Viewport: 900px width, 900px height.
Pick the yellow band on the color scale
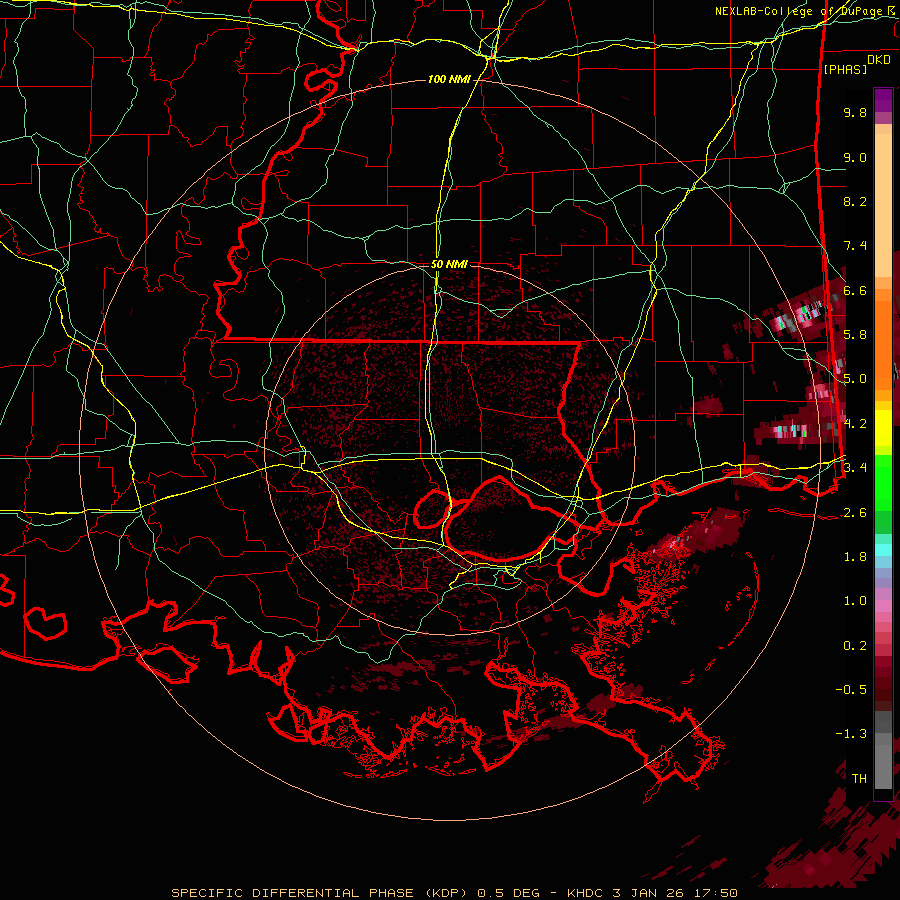tap(883, 428)
